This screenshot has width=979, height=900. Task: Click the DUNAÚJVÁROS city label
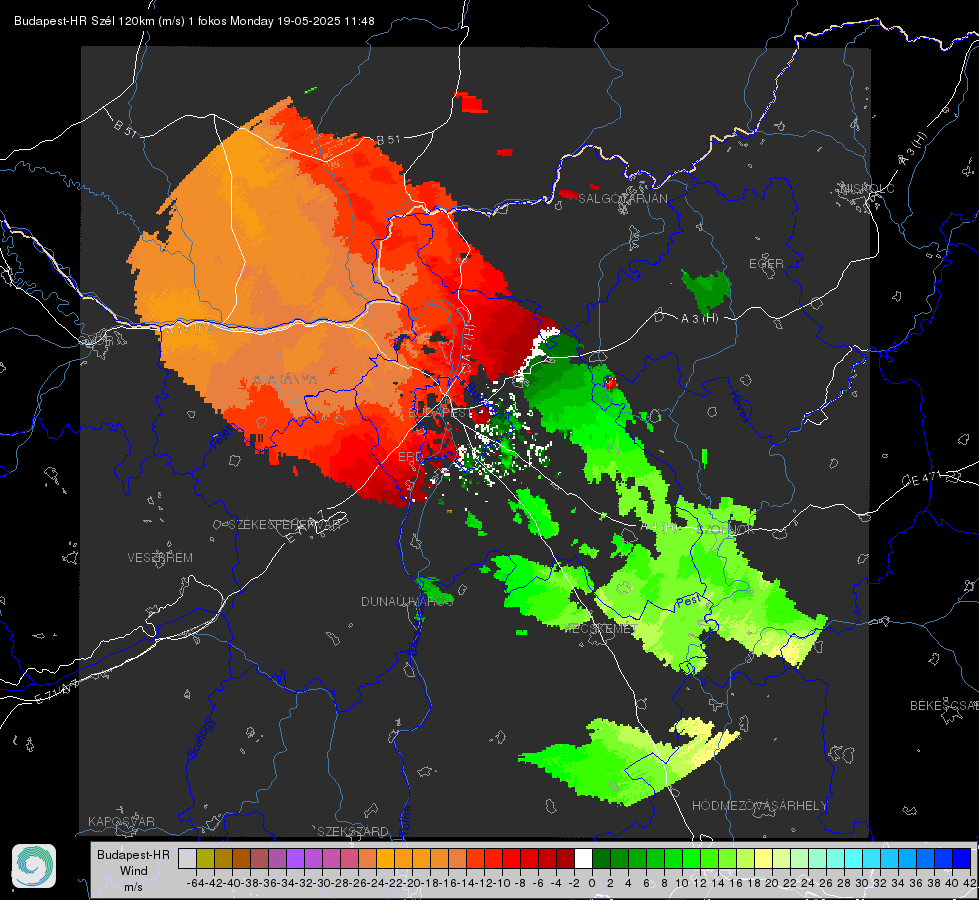tap(407, 601)
